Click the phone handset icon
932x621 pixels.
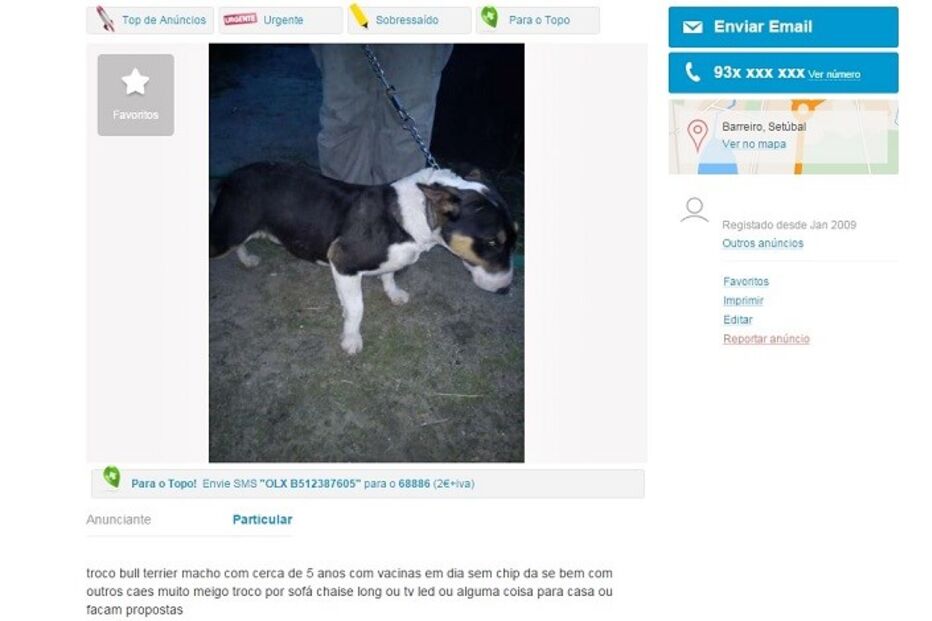[692, 72]
